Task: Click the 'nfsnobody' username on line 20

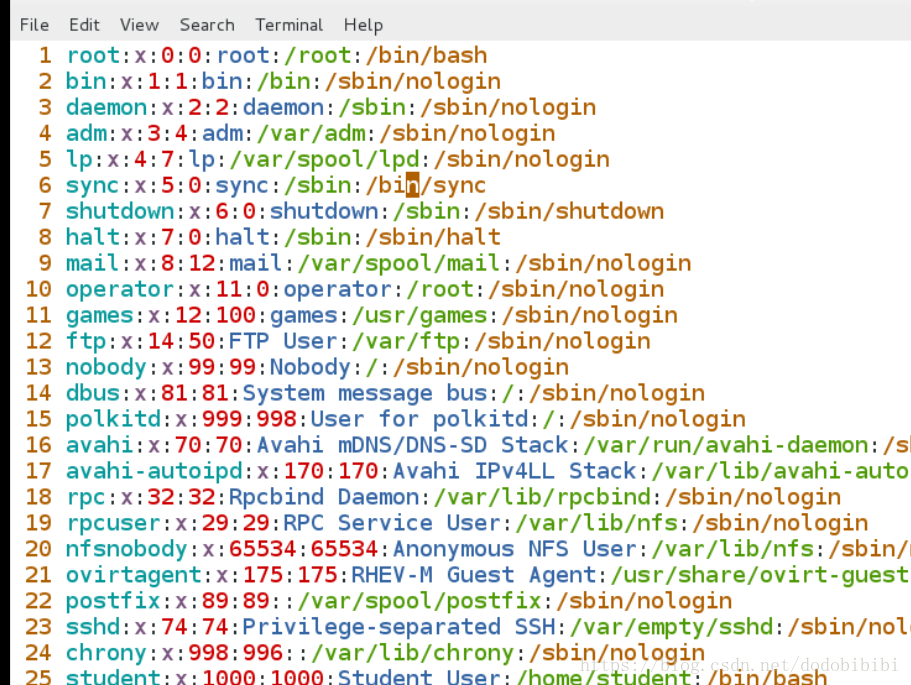Action: tap(127, 549)
